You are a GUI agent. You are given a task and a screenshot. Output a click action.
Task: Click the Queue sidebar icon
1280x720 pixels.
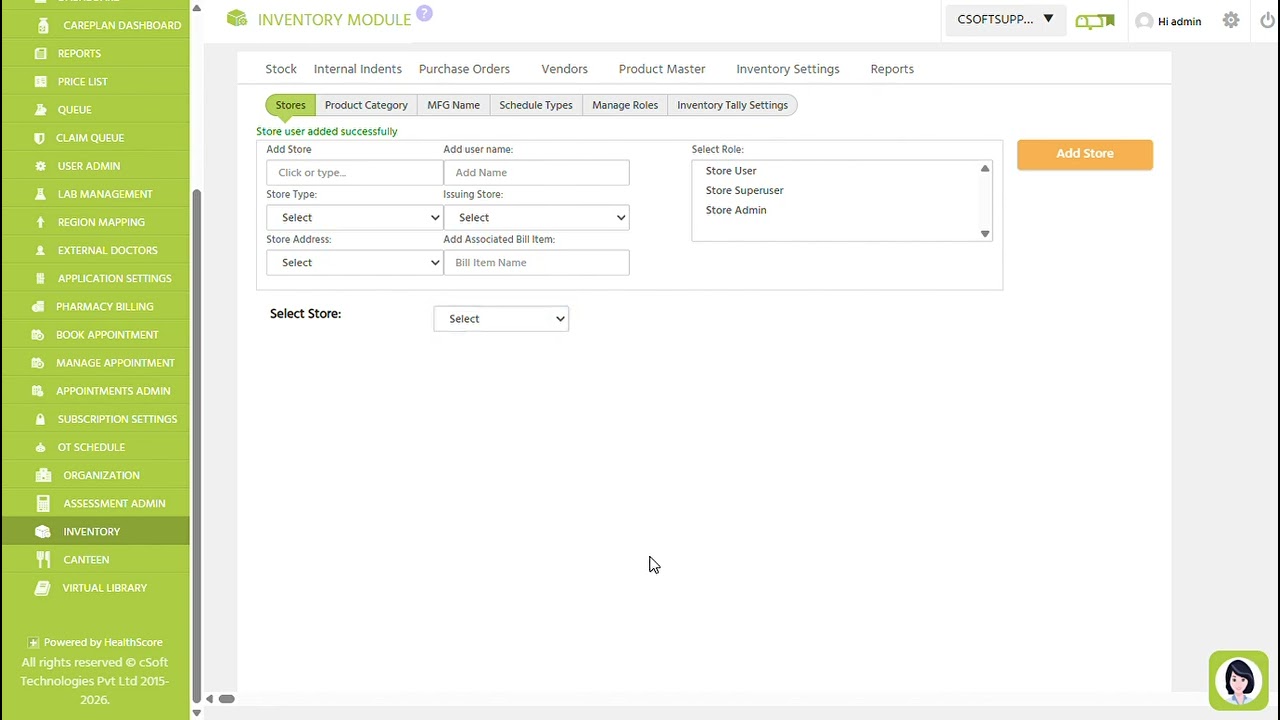click(x=40, y=109)
